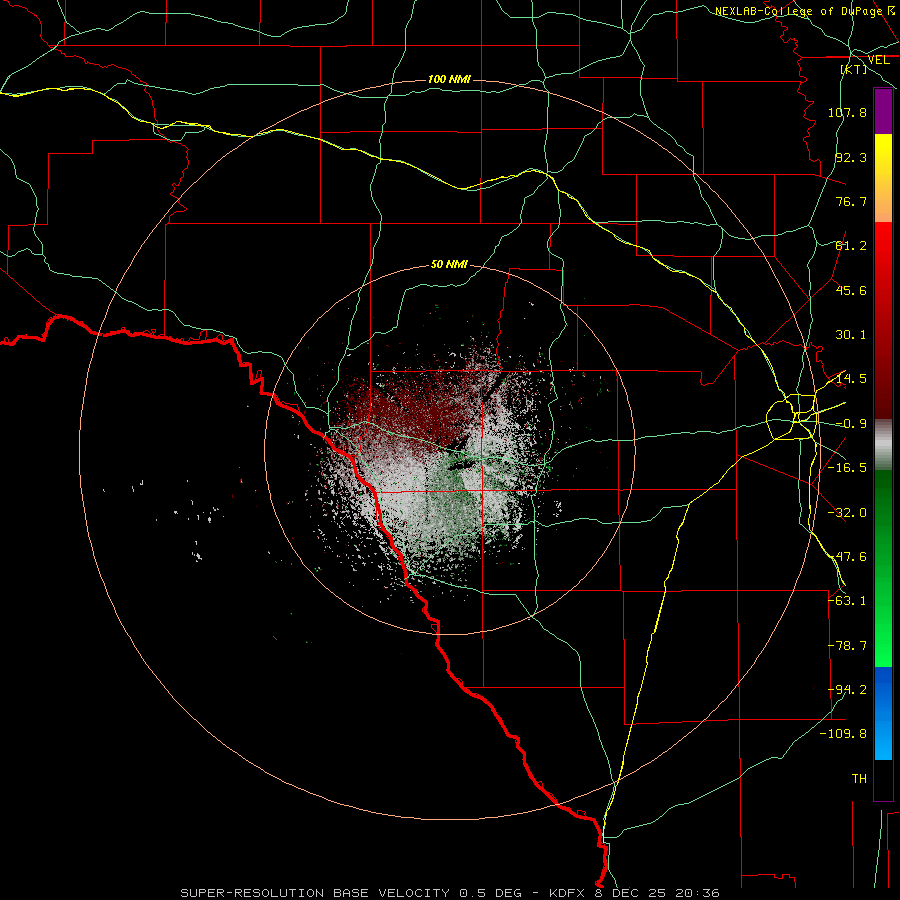The image size is (900, 900).
Task: Click the red segment of color bar
Action: tap(883, 320)
